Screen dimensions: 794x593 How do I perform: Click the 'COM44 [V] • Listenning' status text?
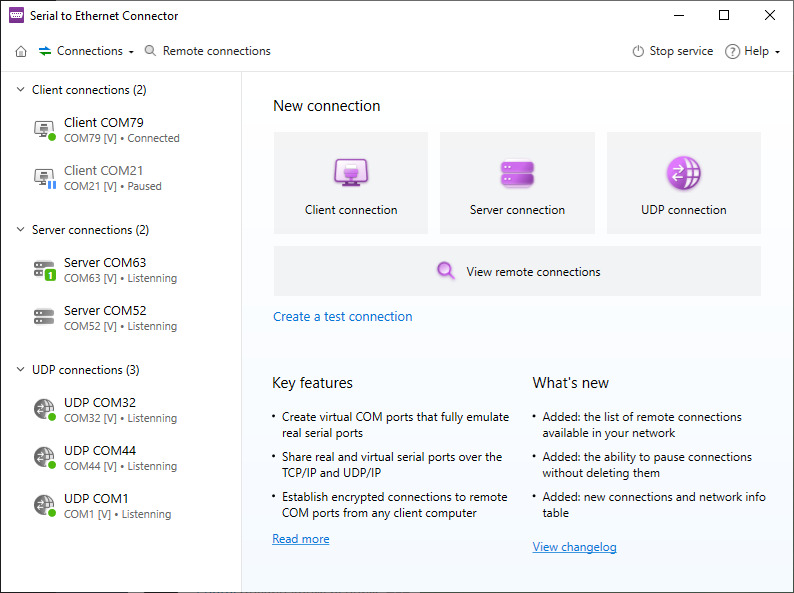tap(121, 466)
